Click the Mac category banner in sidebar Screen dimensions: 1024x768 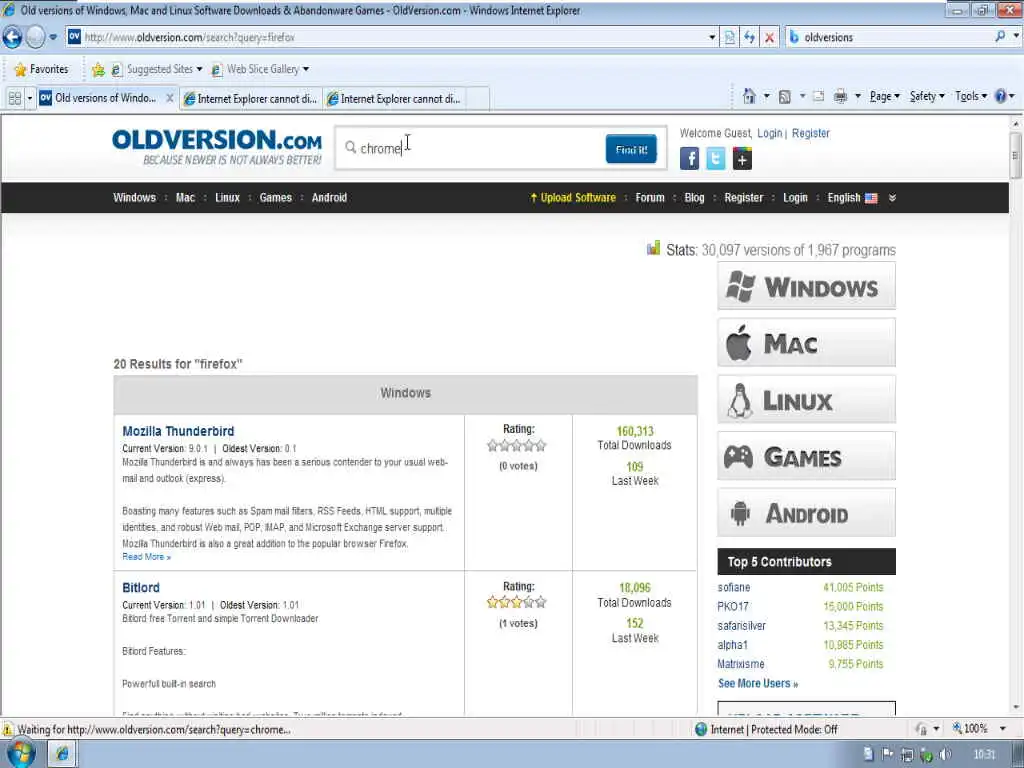(807, 343)
